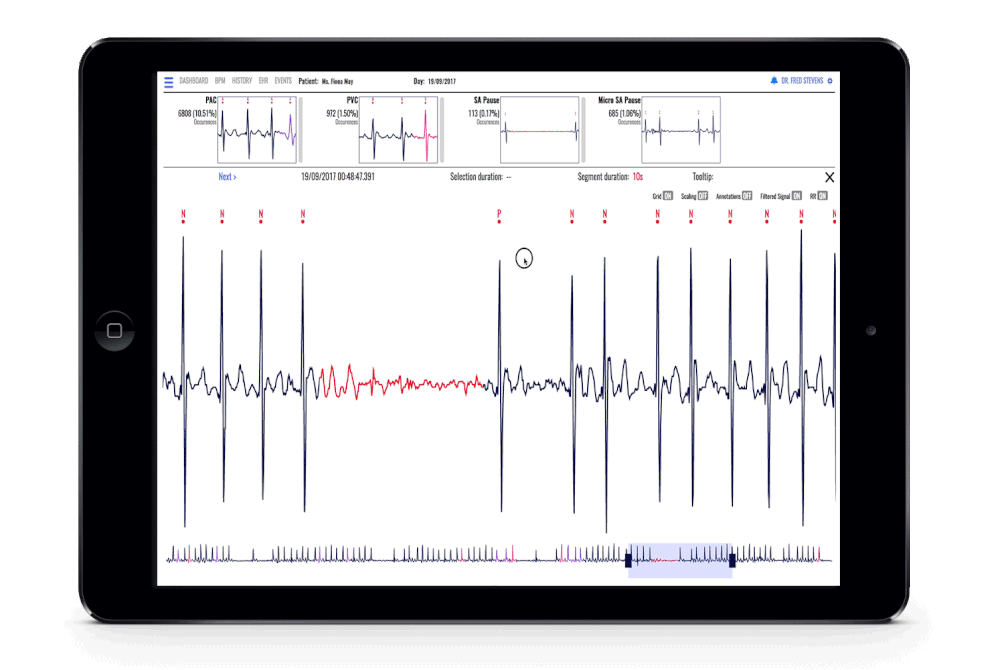Toggle the Grid setting off
The height and width of the screenshot is (670, 1000).
click(667, 196)
